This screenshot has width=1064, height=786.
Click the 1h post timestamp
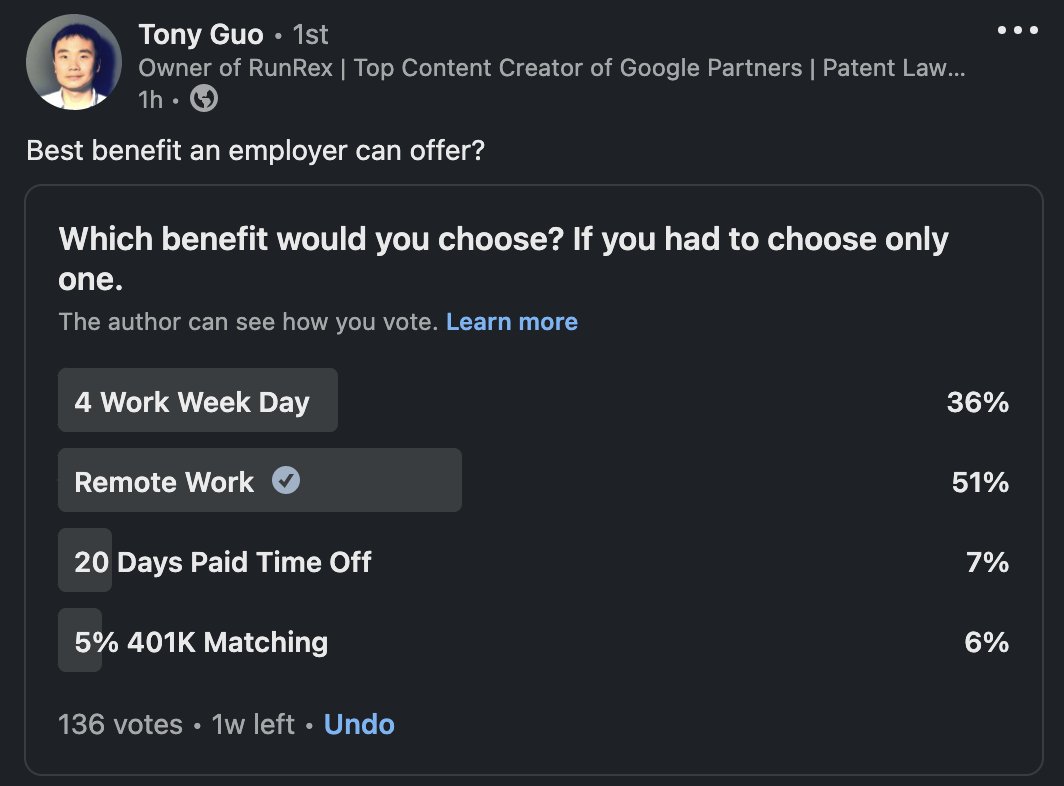tap(151, 99)
